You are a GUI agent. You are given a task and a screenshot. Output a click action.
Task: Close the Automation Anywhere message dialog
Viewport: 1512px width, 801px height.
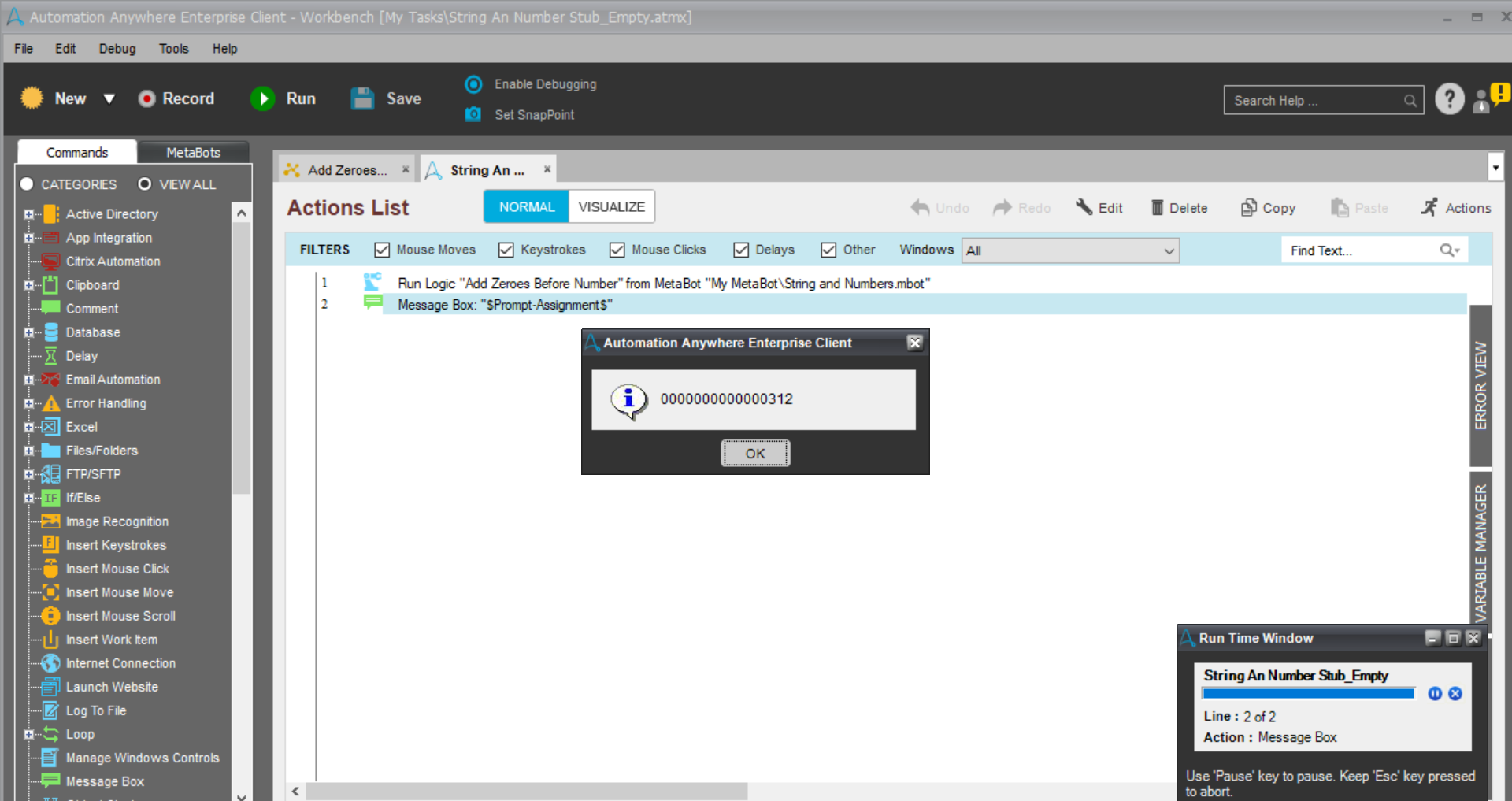(x=914, y=343)
